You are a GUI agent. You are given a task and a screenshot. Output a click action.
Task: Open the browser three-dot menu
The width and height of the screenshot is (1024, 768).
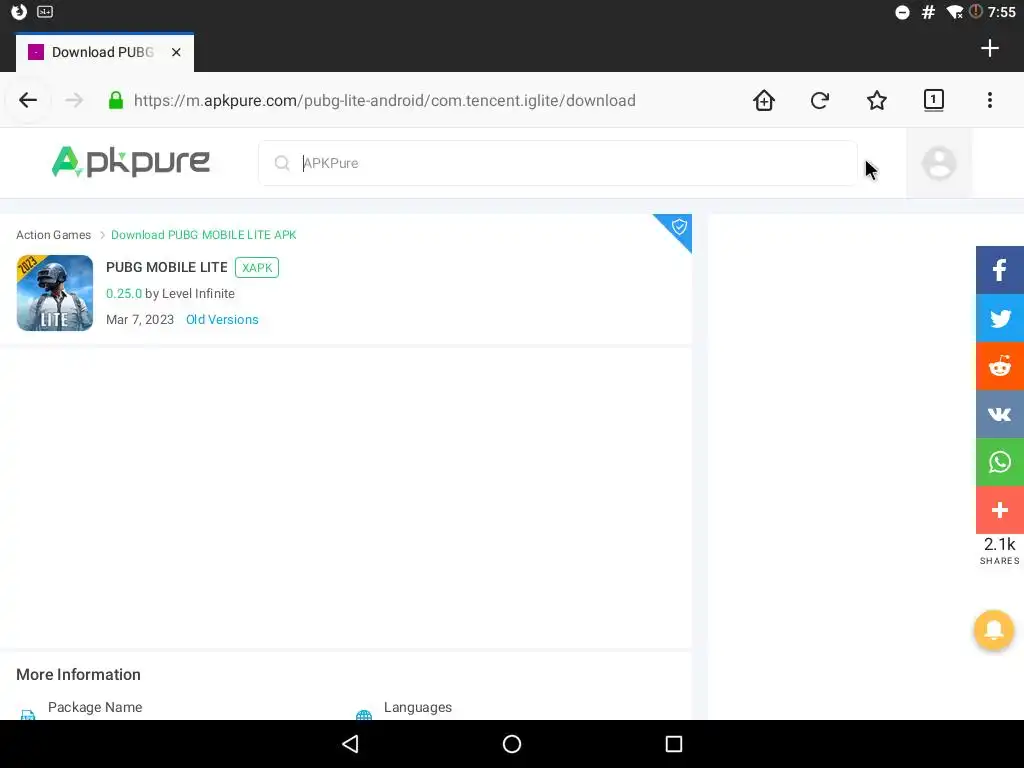click(x=989, y=100)
